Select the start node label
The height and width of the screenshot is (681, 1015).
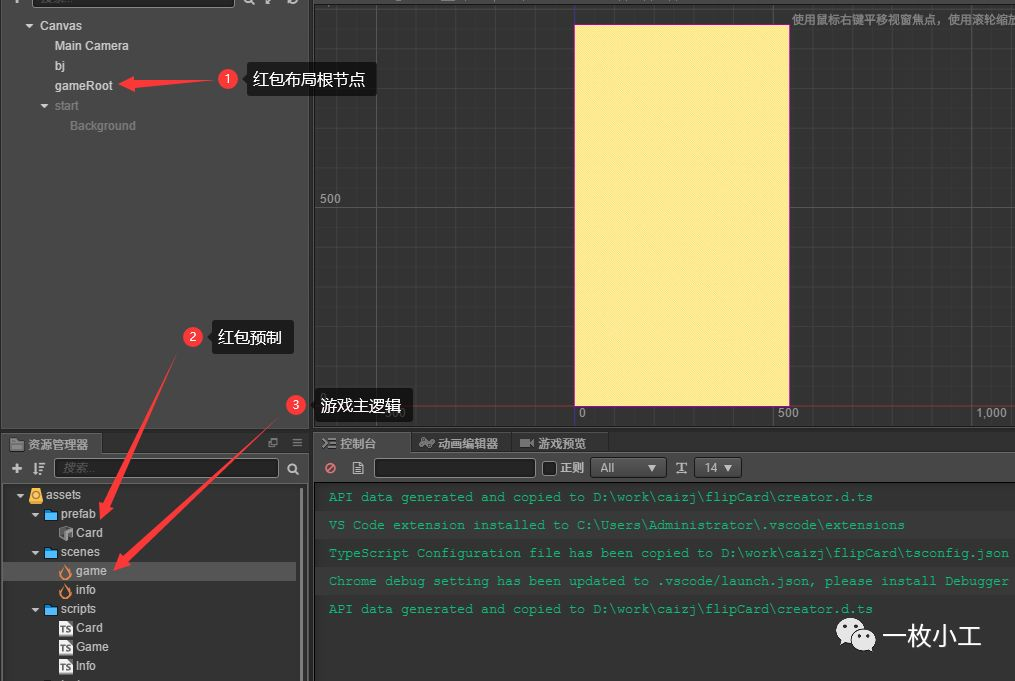(x=67, y=106)
